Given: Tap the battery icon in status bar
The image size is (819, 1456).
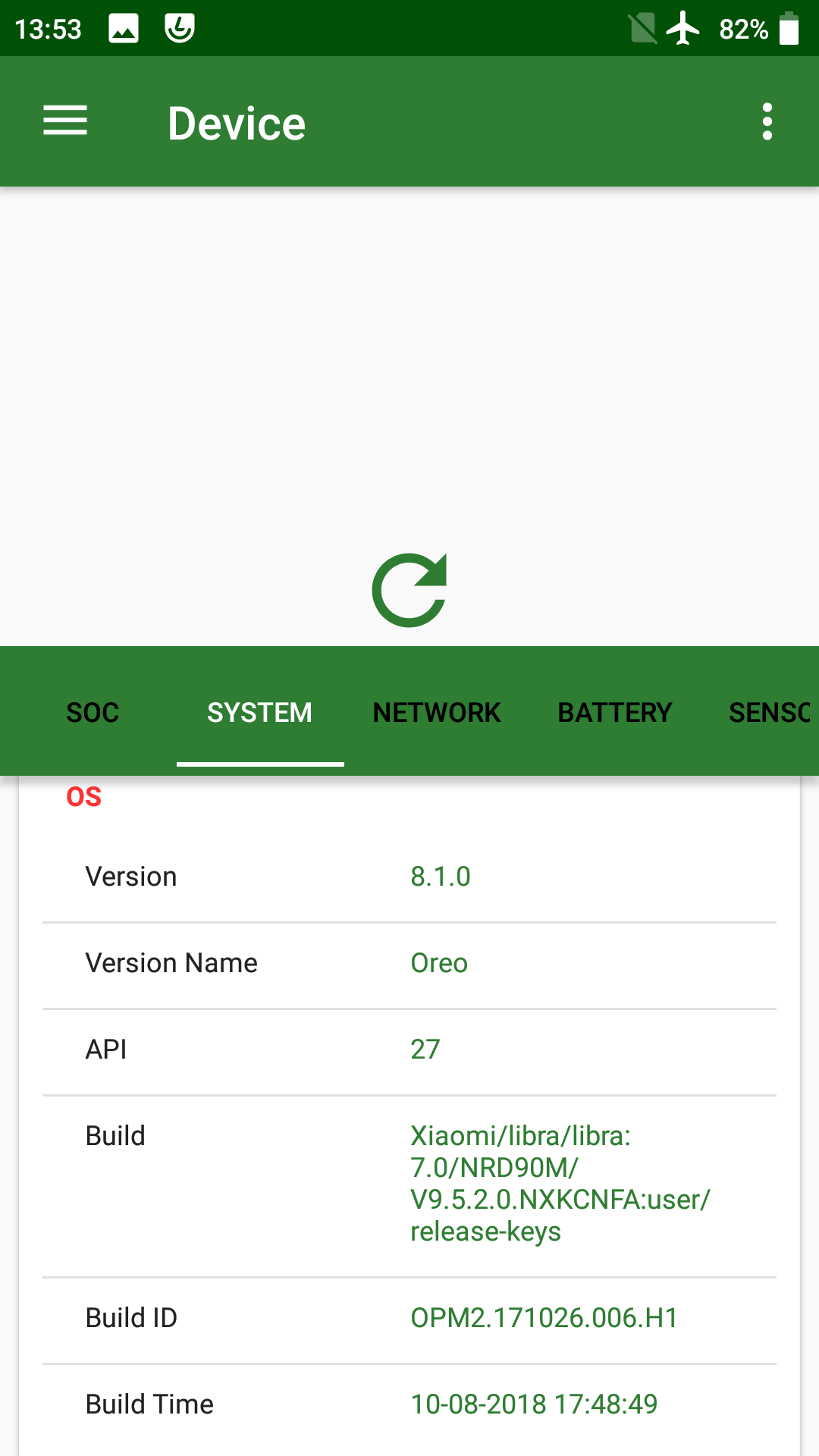Looking at the screenshot, I should click(789, 29).
